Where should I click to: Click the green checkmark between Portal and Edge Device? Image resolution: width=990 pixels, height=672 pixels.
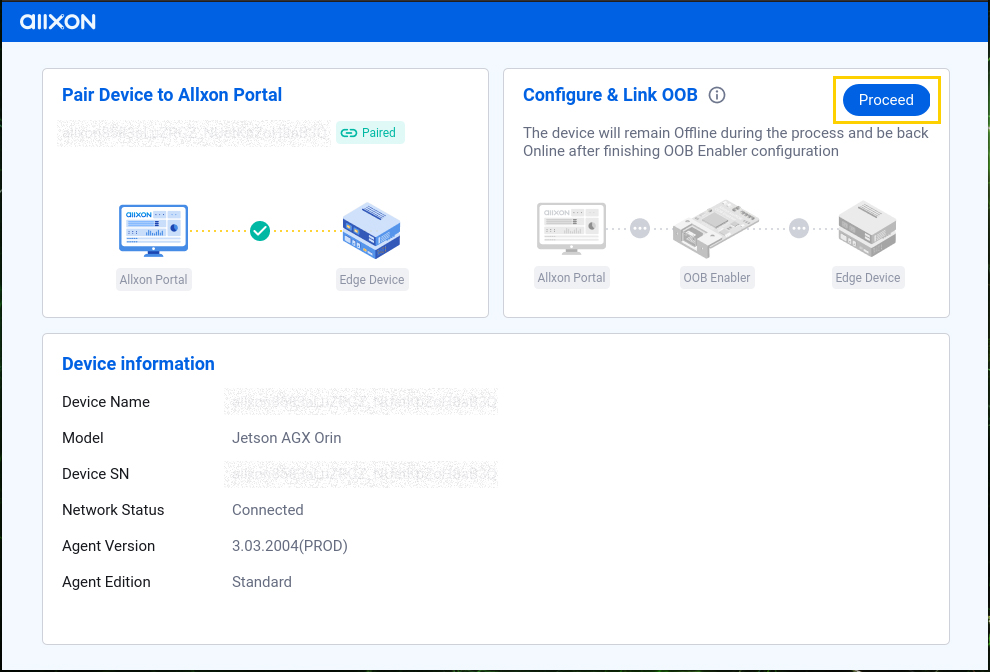[x=260, y=231]
